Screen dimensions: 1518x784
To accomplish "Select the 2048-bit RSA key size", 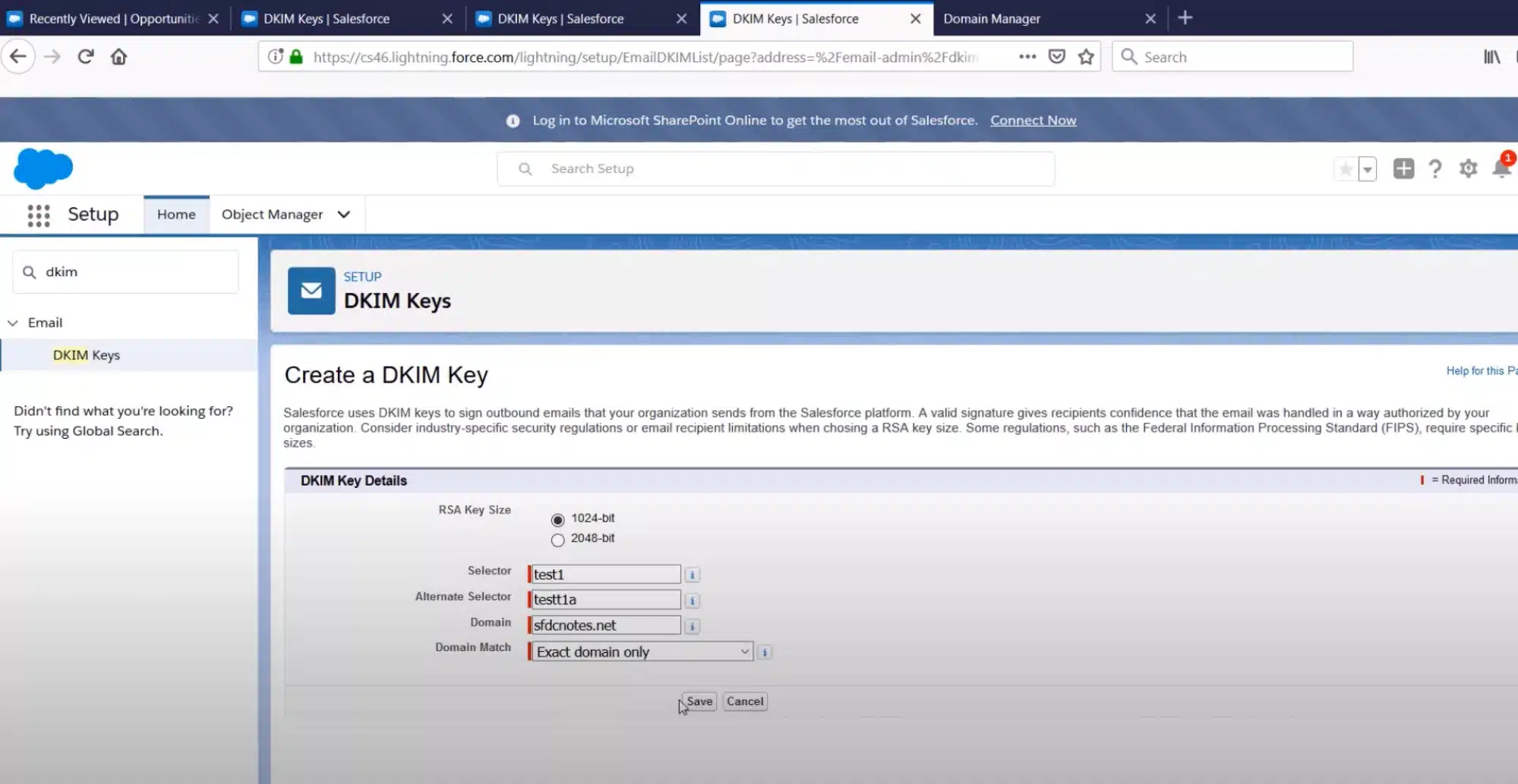I will (x=558, y=540).
